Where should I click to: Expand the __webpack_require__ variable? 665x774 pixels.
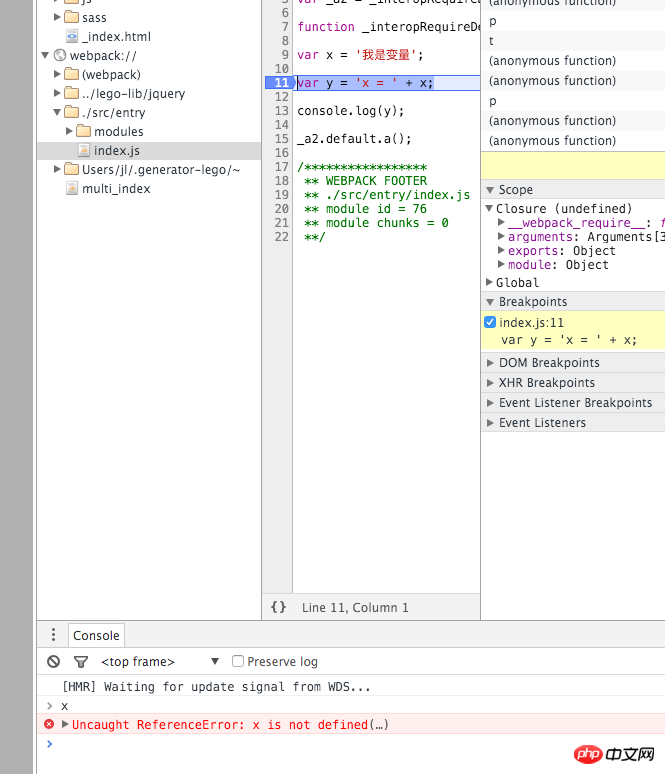point(501,223)
